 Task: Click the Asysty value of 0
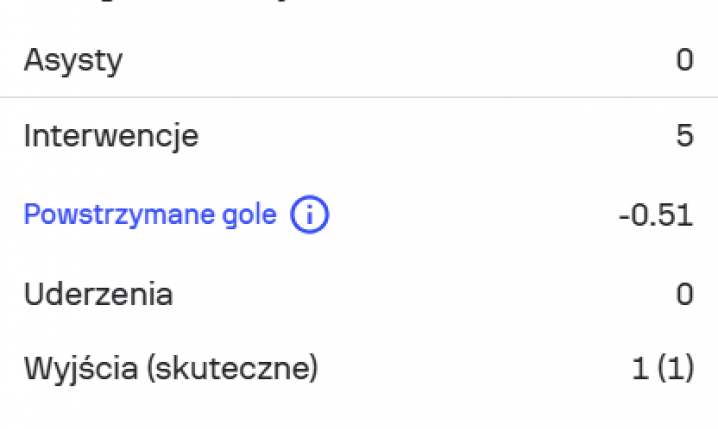pos(684,60)
